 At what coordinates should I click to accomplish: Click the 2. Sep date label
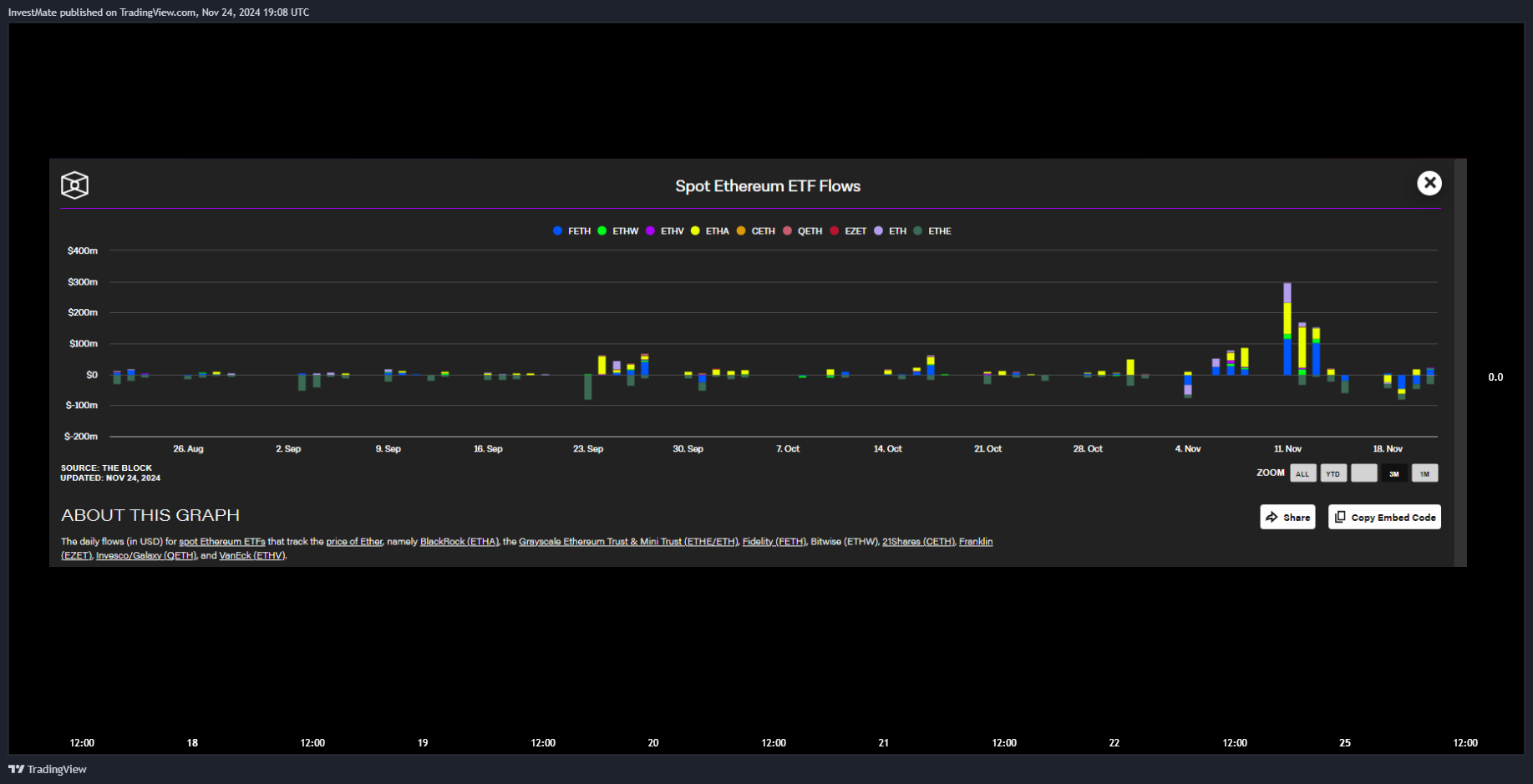coord(288,449)
